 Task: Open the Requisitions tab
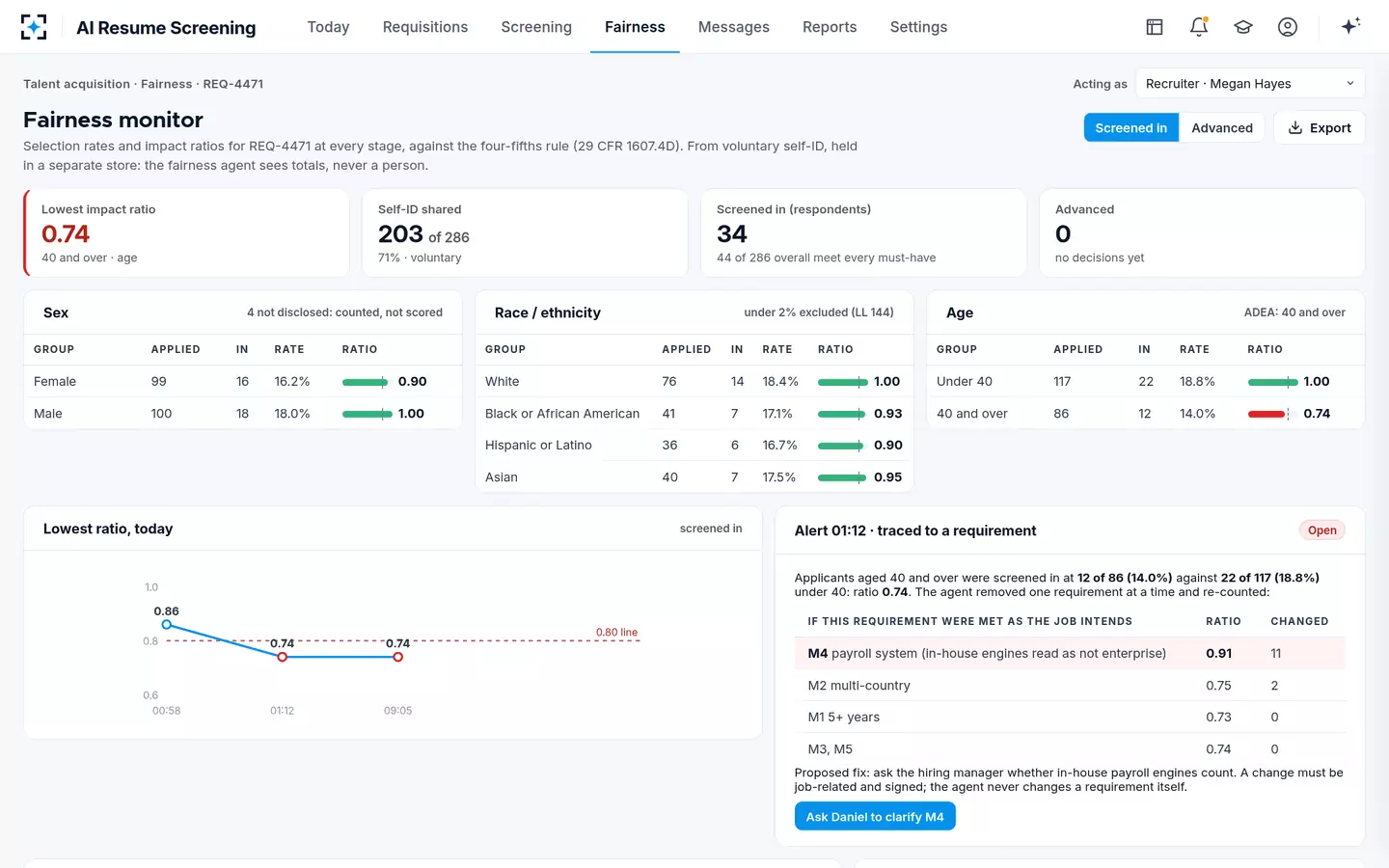pos(425,27)
